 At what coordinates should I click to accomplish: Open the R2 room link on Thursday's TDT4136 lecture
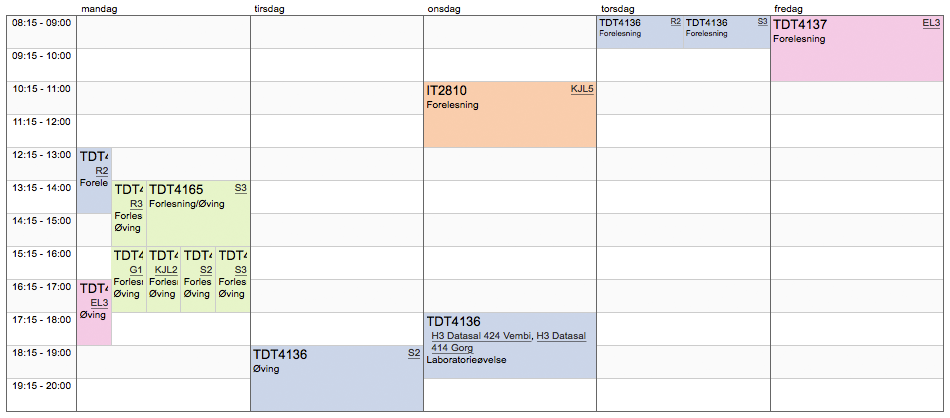point(676,21)
